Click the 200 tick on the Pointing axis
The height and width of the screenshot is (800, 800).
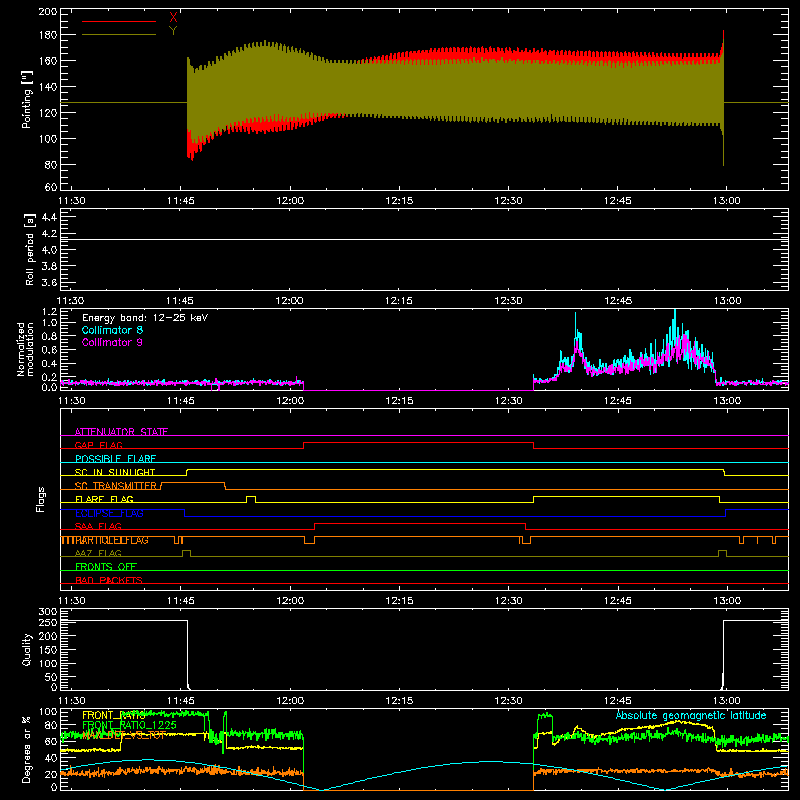47,12
